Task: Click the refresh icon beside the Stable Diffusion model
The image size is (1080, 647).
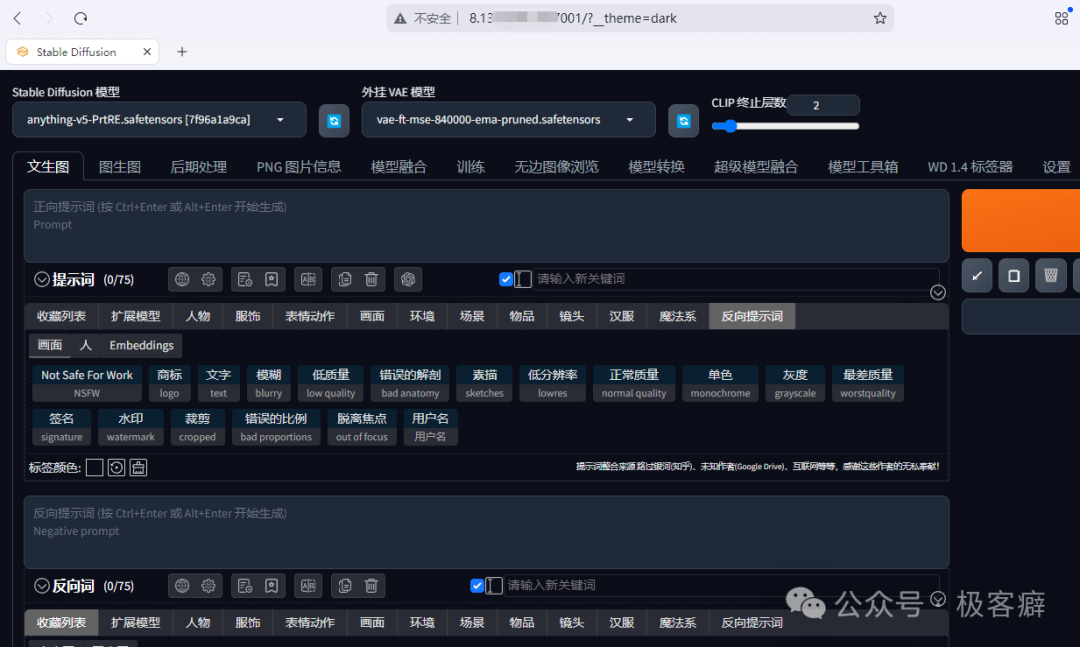Action: [x=334, y=120]
